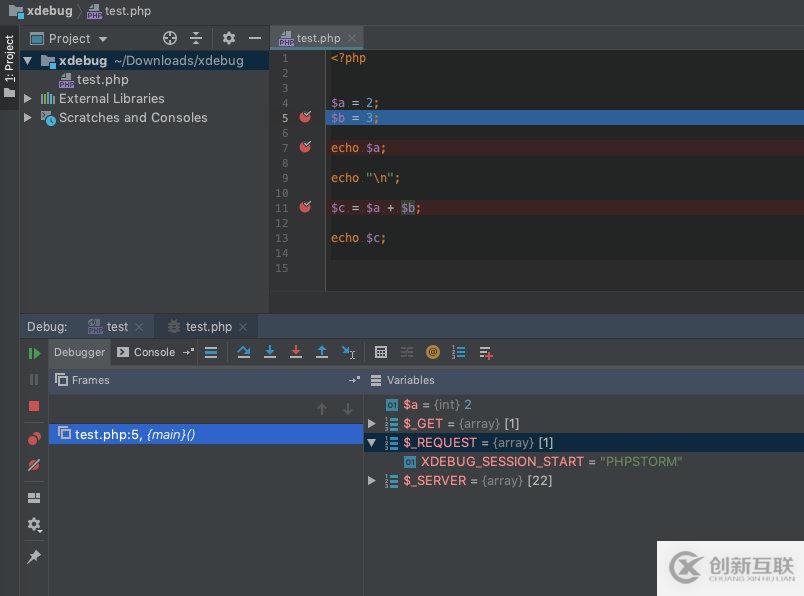Toggle the breakpoint on line 7
Image resolution: width=804 pixels, height=596 pixels.
click(305, 148)
